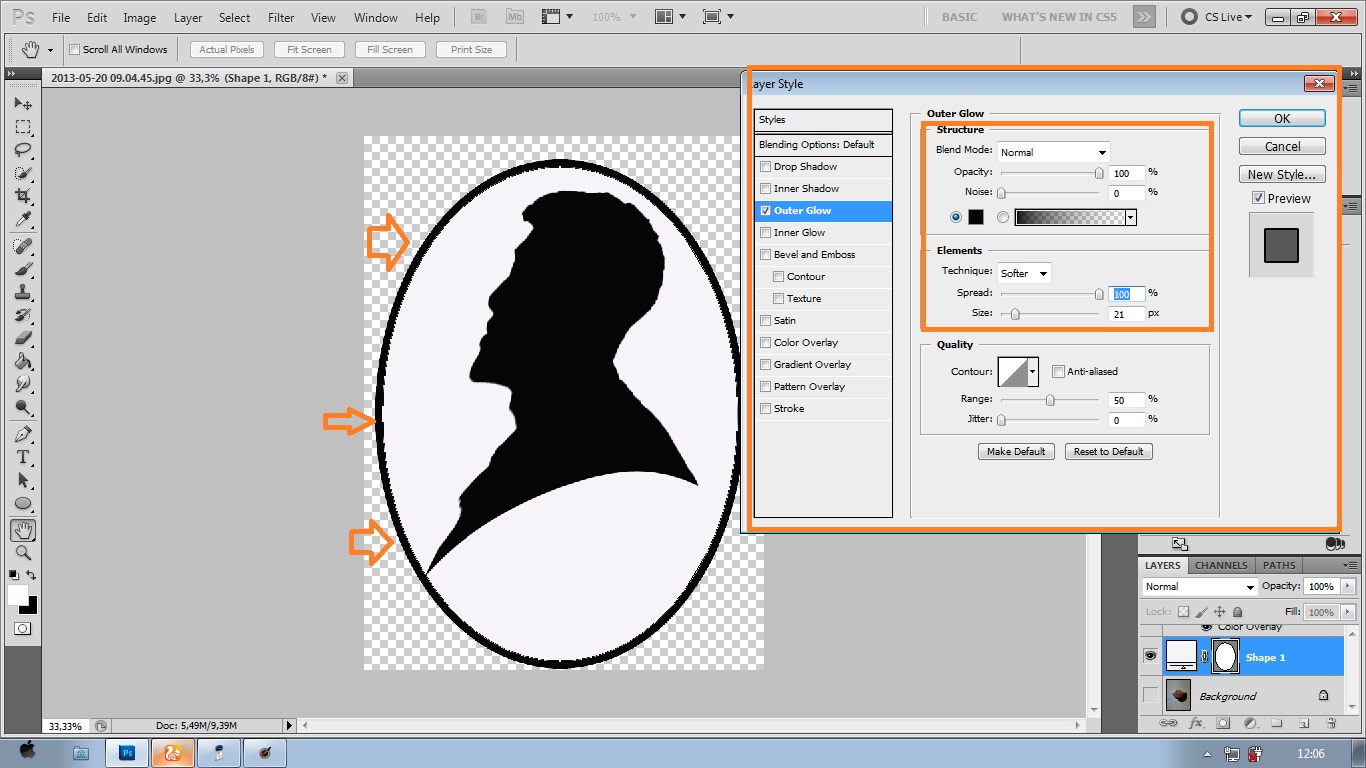
Task: Click the delete layer trash icon
Action: [1331, 723]
